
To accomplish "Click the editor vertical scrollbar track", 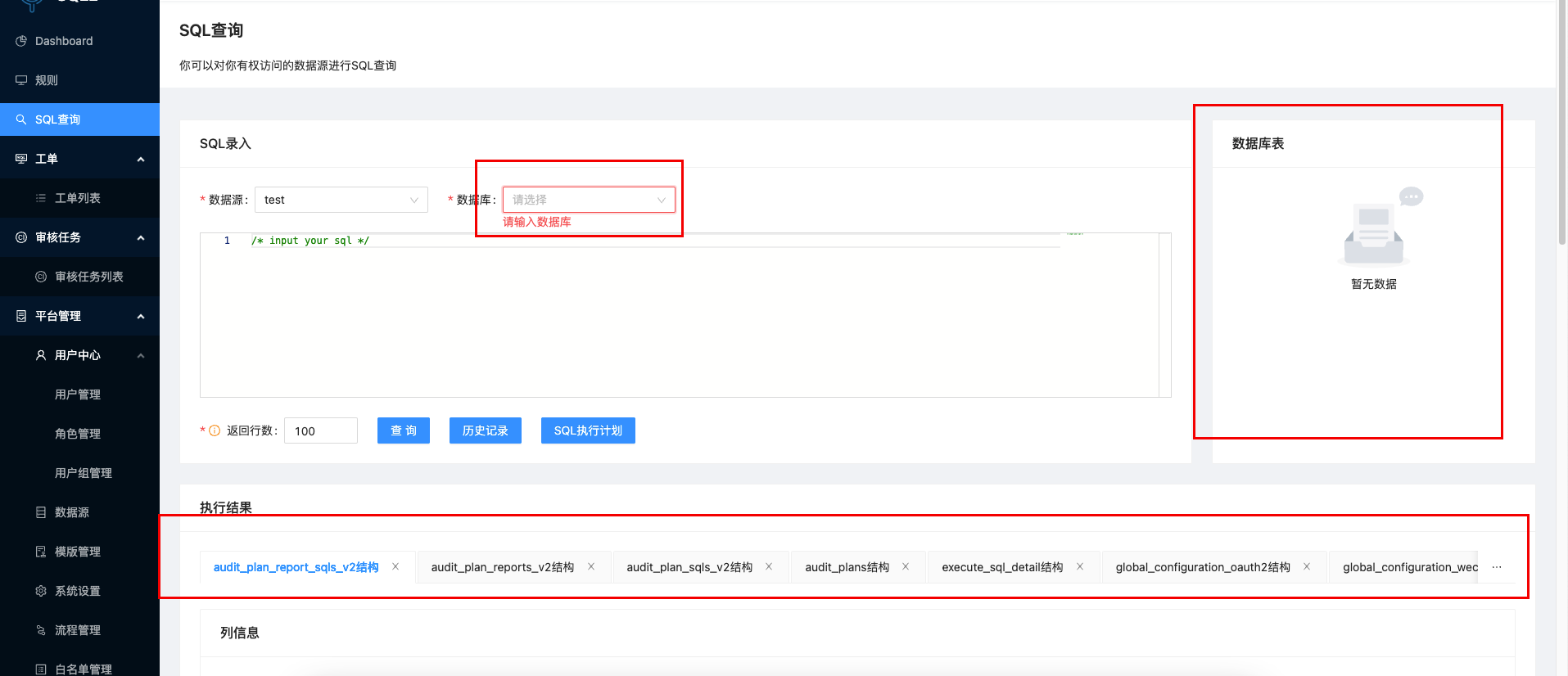I will click(x=1165, y=315).
